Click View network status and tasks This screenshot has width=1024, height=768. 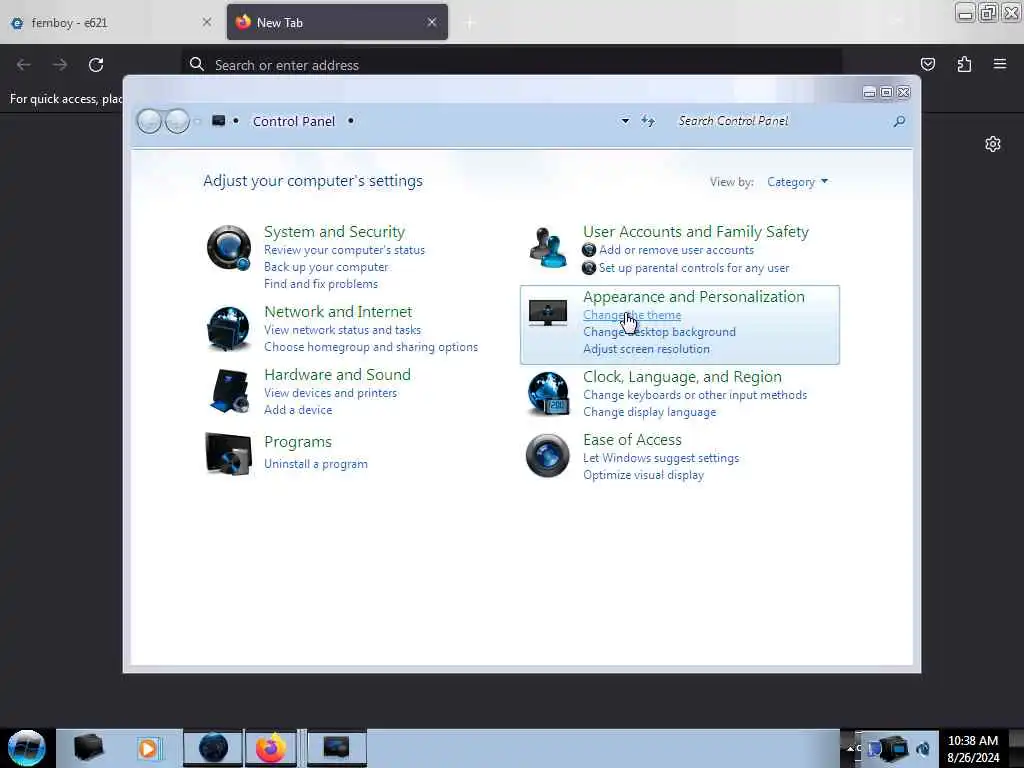click(342, 330)
